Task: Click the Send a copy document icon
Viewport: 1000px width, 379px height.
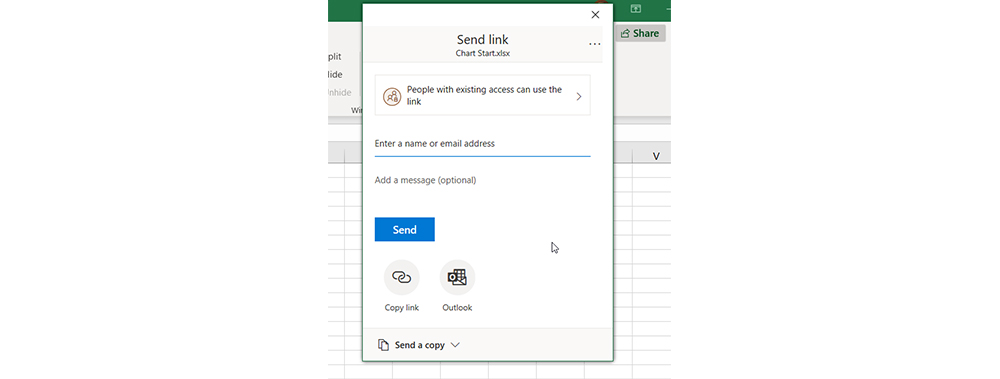Action: coord(383,345)
